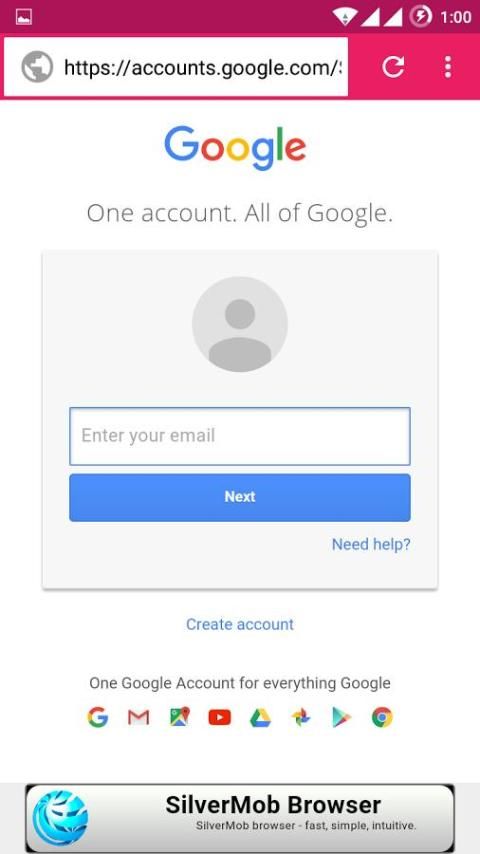Tap the picture notification icon in the status bar
The image size is (480, 854).
pyautogui.click(x=24, y=17)
